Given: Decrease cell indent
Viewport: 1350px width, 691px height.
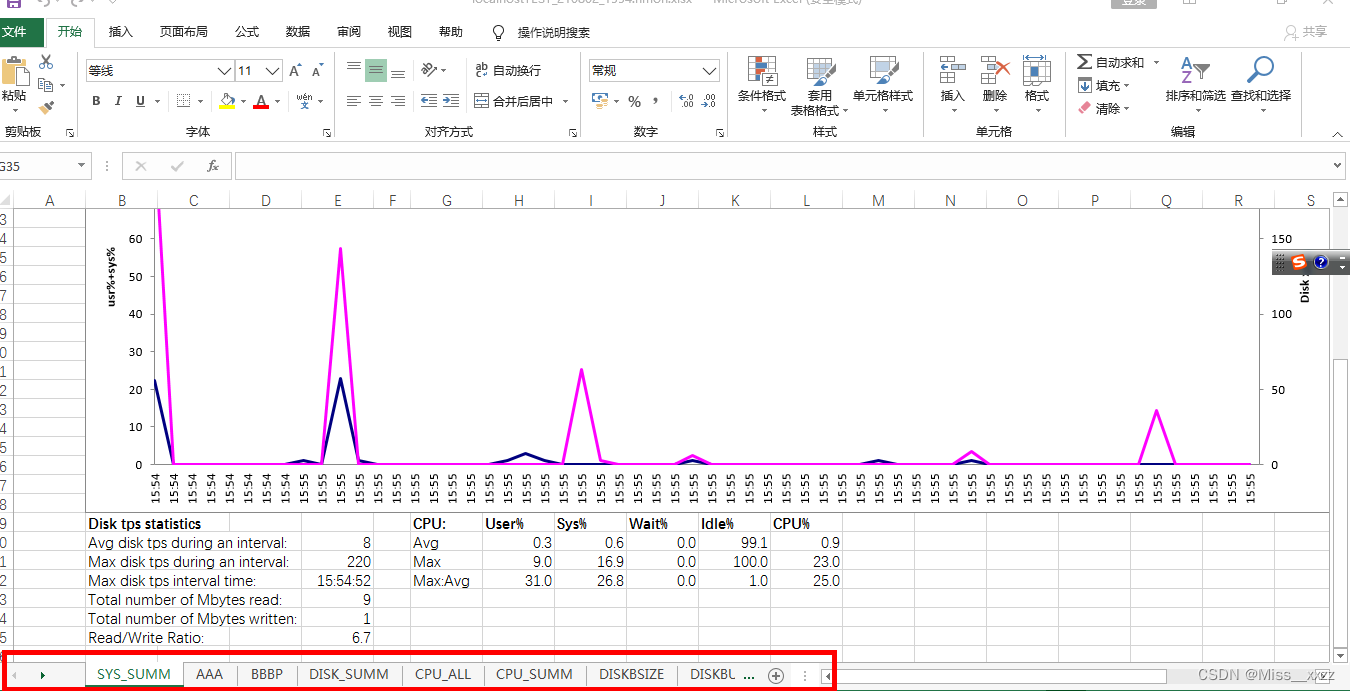Looking at the screenshot, I should click(x=428, y=101).
